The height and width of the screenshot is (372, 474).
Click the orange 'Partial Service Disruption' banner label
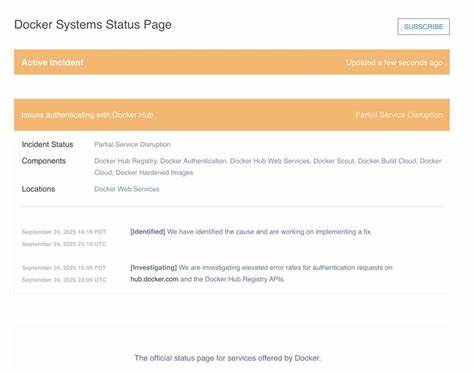point(399,115)
